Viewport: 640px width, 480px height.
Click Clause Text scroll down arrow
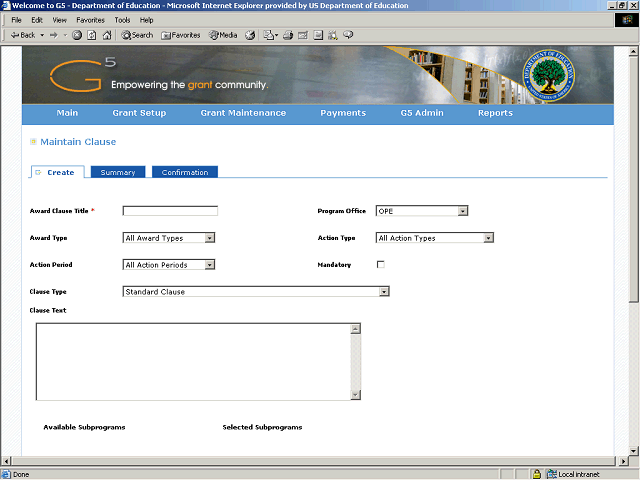point(356,394)
